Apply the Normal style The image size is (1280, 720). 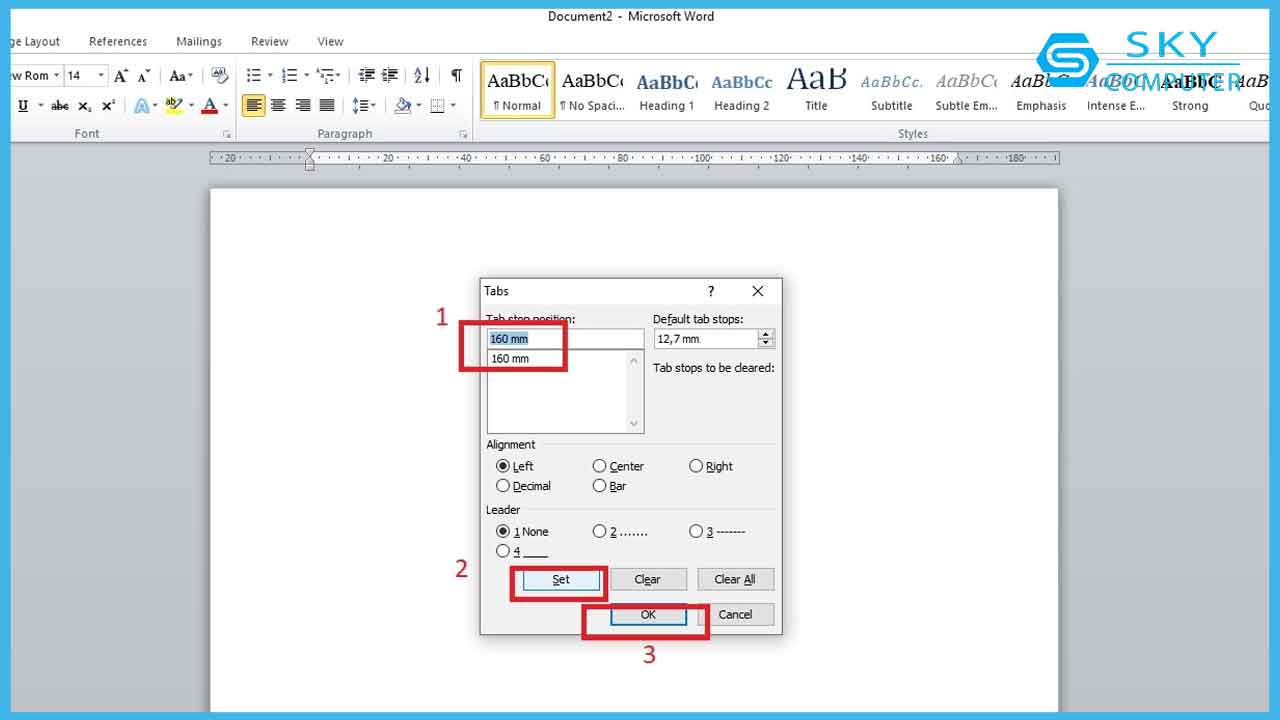[x=517, y=90]
